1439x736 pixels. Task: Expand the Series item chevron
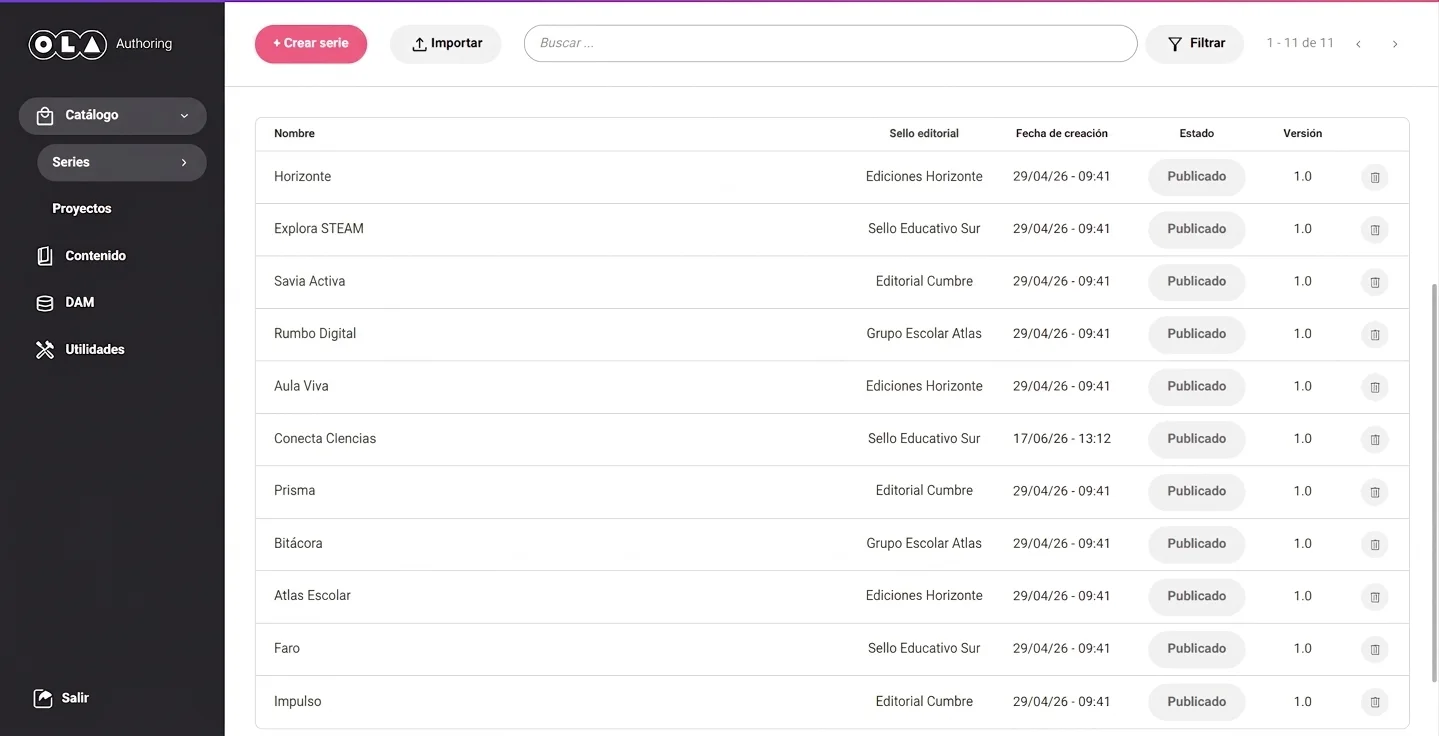tap(184, 162)
